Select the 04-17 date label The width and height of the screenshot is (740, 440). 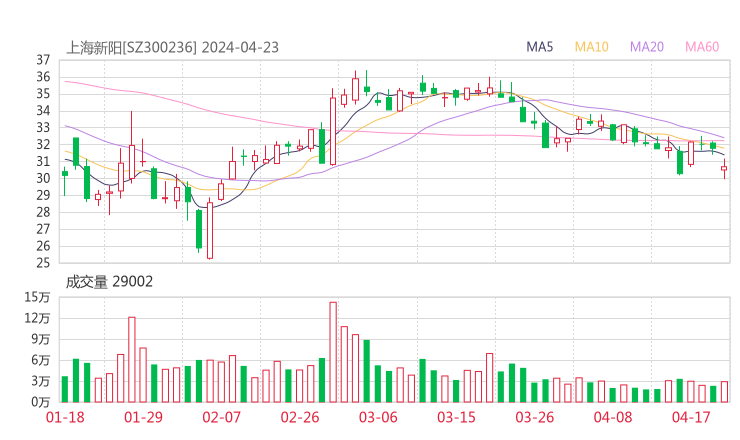point(691,417)
